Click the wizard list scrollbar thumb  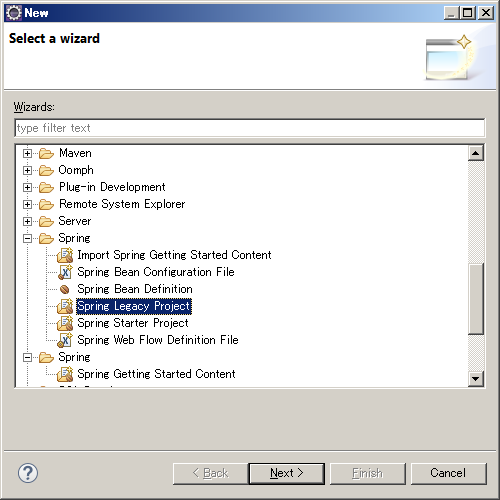pos(476,299)
